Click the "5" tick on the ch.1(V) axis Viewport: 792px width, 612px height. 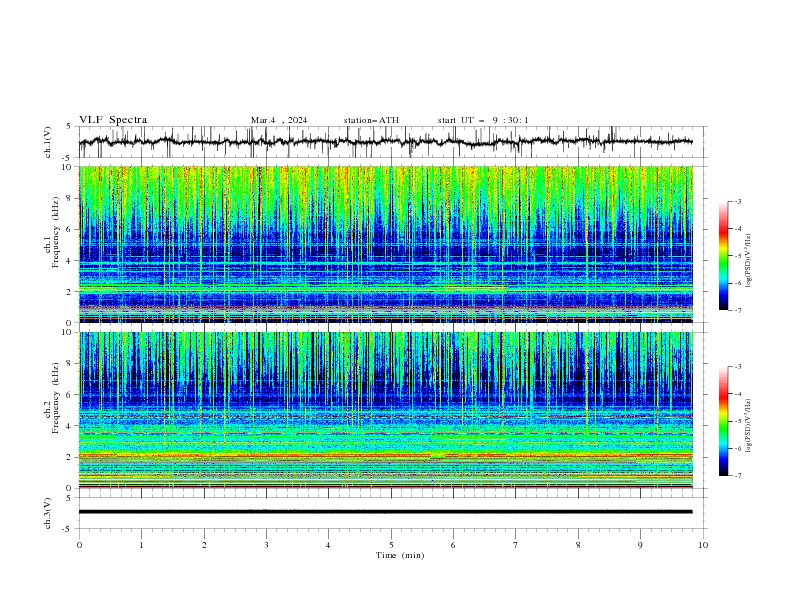tap(68, 127)
